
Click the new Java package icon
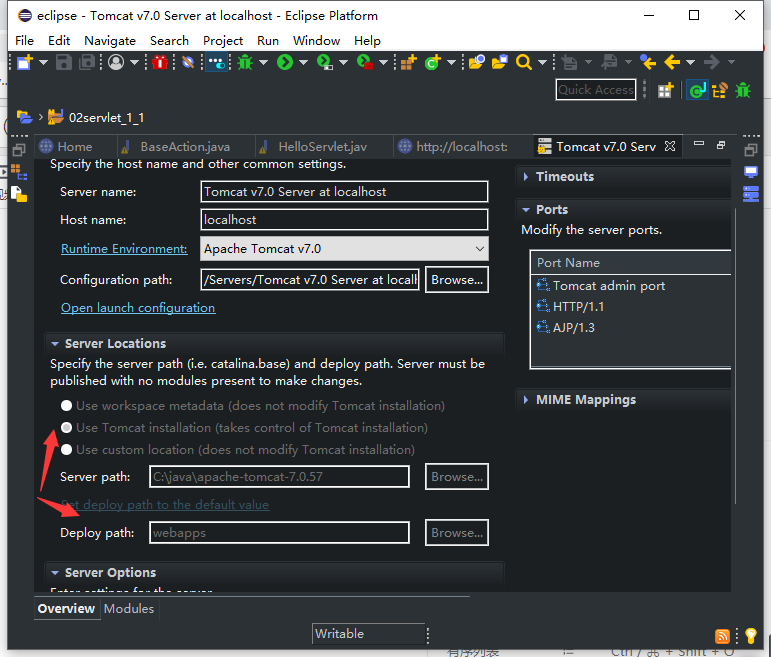(x=408, y=62)
